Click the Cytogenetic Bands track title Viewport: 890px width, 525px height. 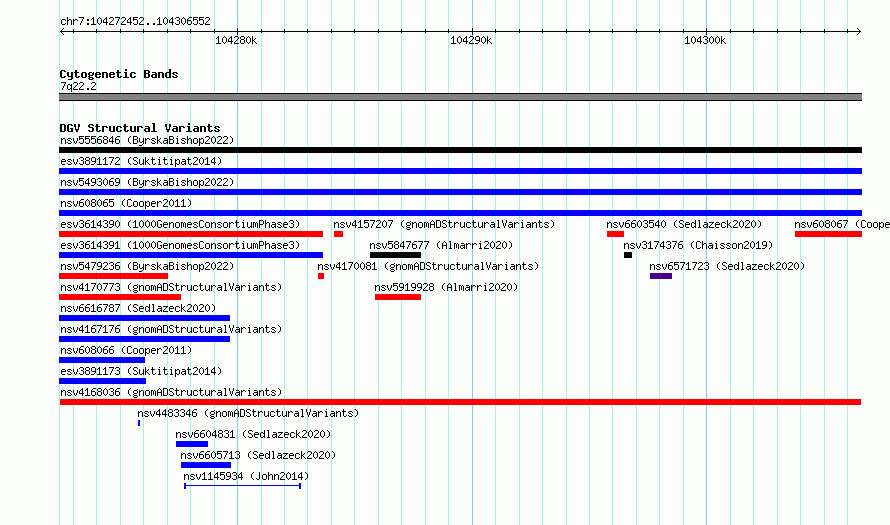click(119, 74)
